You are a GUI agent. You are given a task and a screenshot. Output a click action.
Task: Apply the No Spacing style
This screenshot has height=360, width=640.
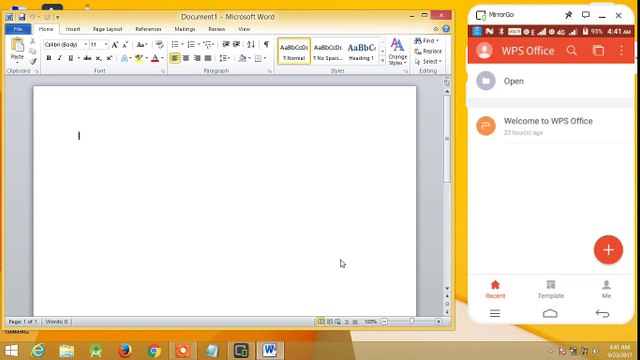[327, 51]
